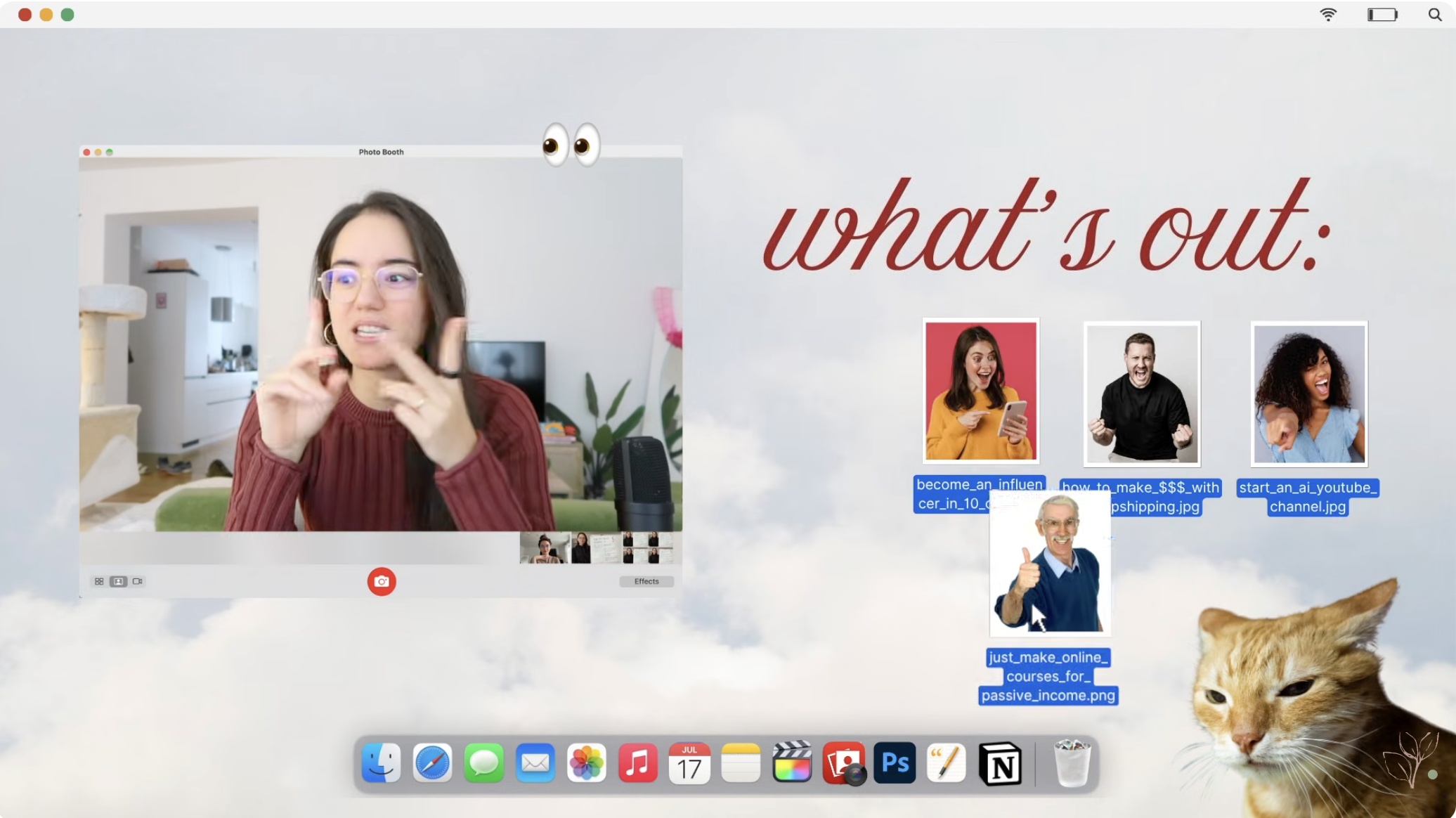Open the Wi-Fi menu in the menu bar
This screenshot has height=818, width=1456.
(1328, 14)
